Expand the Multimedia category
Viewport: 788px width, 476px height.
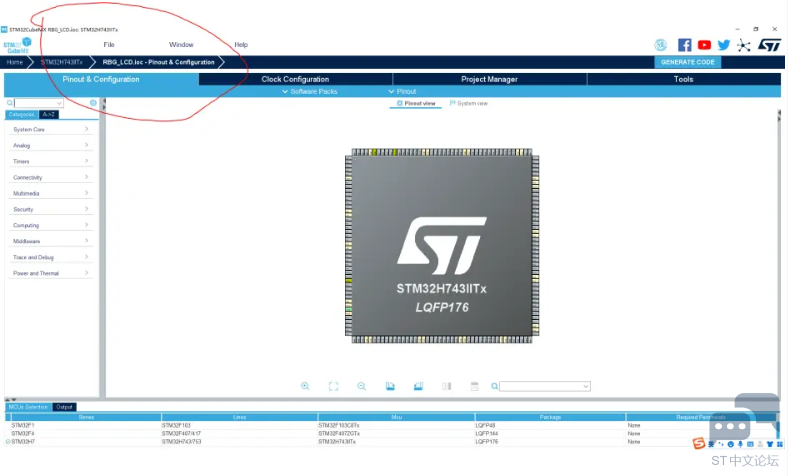pos(51,193)
